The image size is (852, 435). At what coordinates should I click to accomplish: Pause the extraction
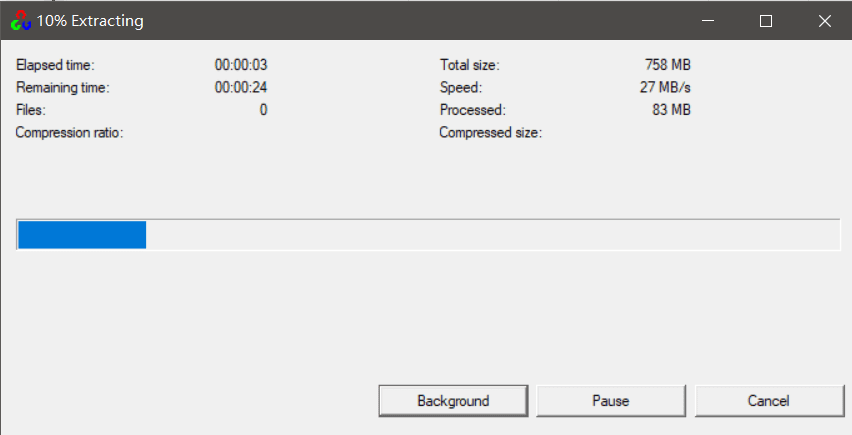click(610, 401)
